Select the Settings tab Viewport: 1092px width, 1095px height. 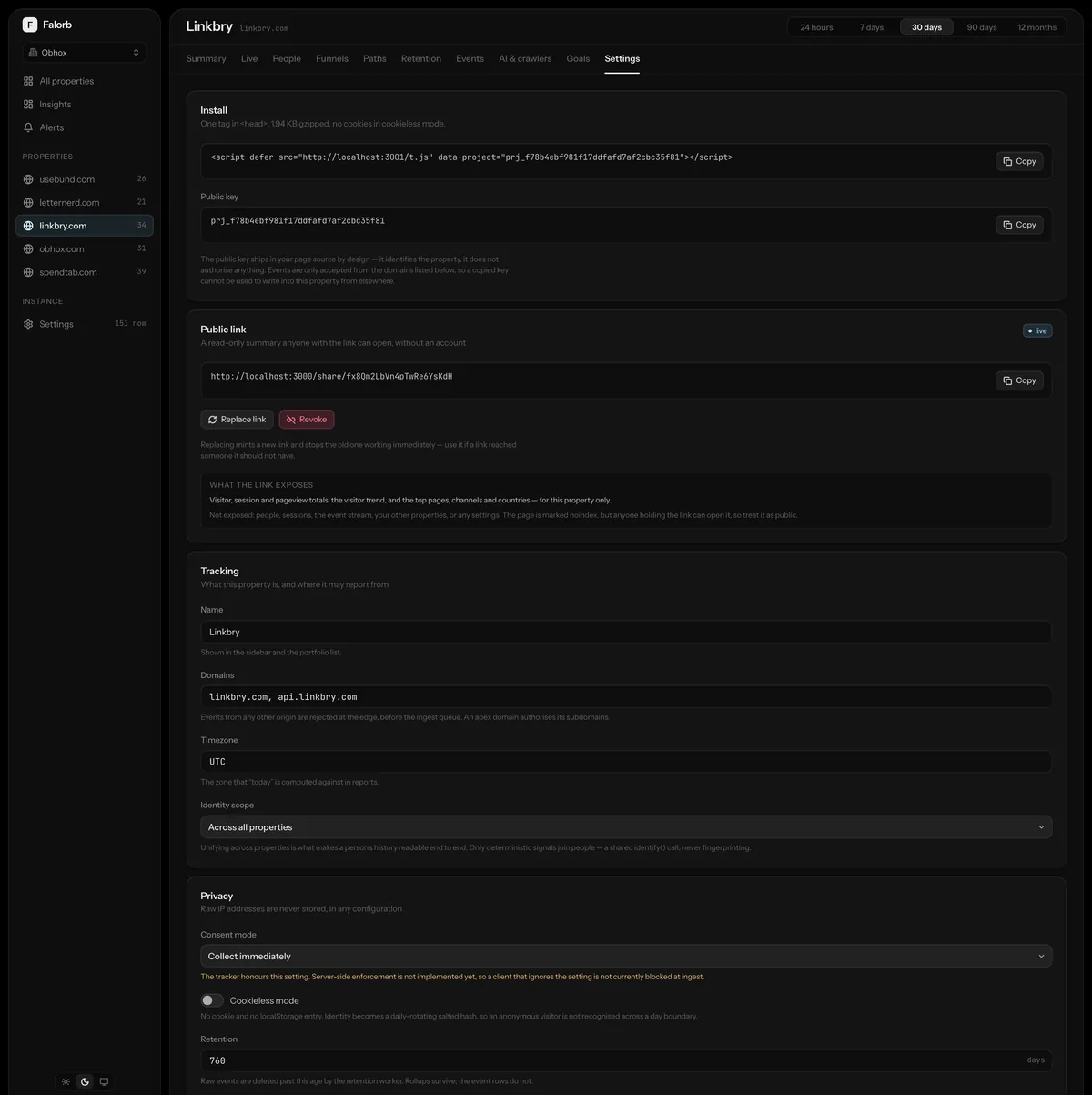click(622, 58)
